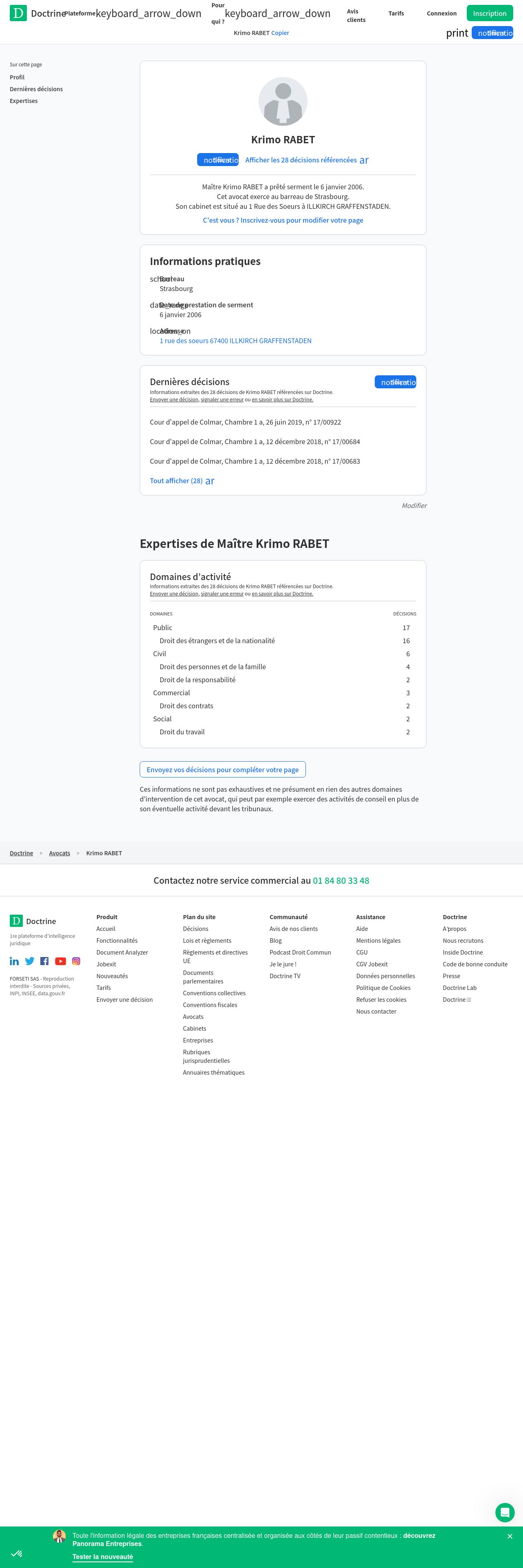The height and width of the screenshot is (1568, 523).
Task: Click notification button in Dernières décisions card
Action: pyautogui.click(x=395, y=382)
